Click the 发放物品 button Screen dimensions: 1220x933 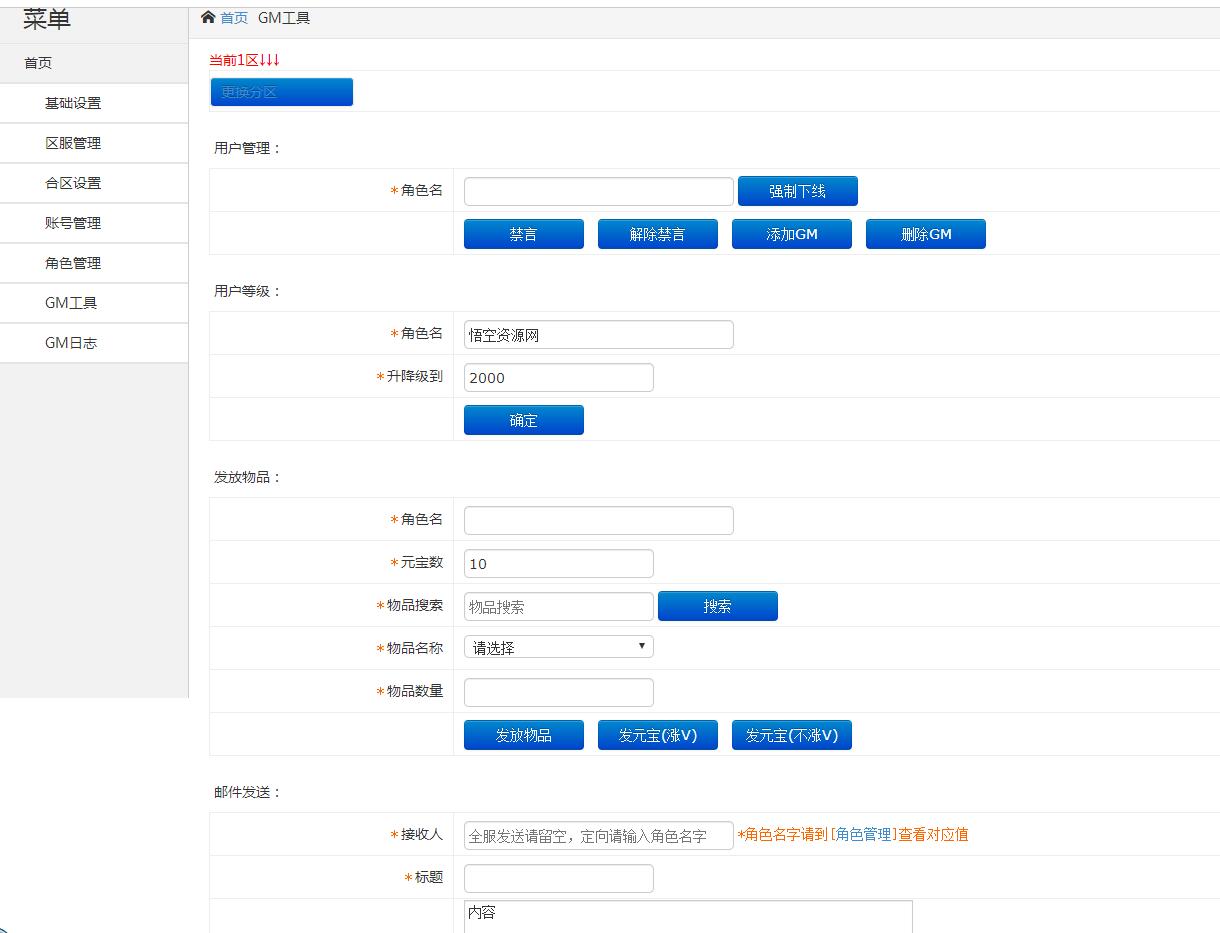point(523,735)
